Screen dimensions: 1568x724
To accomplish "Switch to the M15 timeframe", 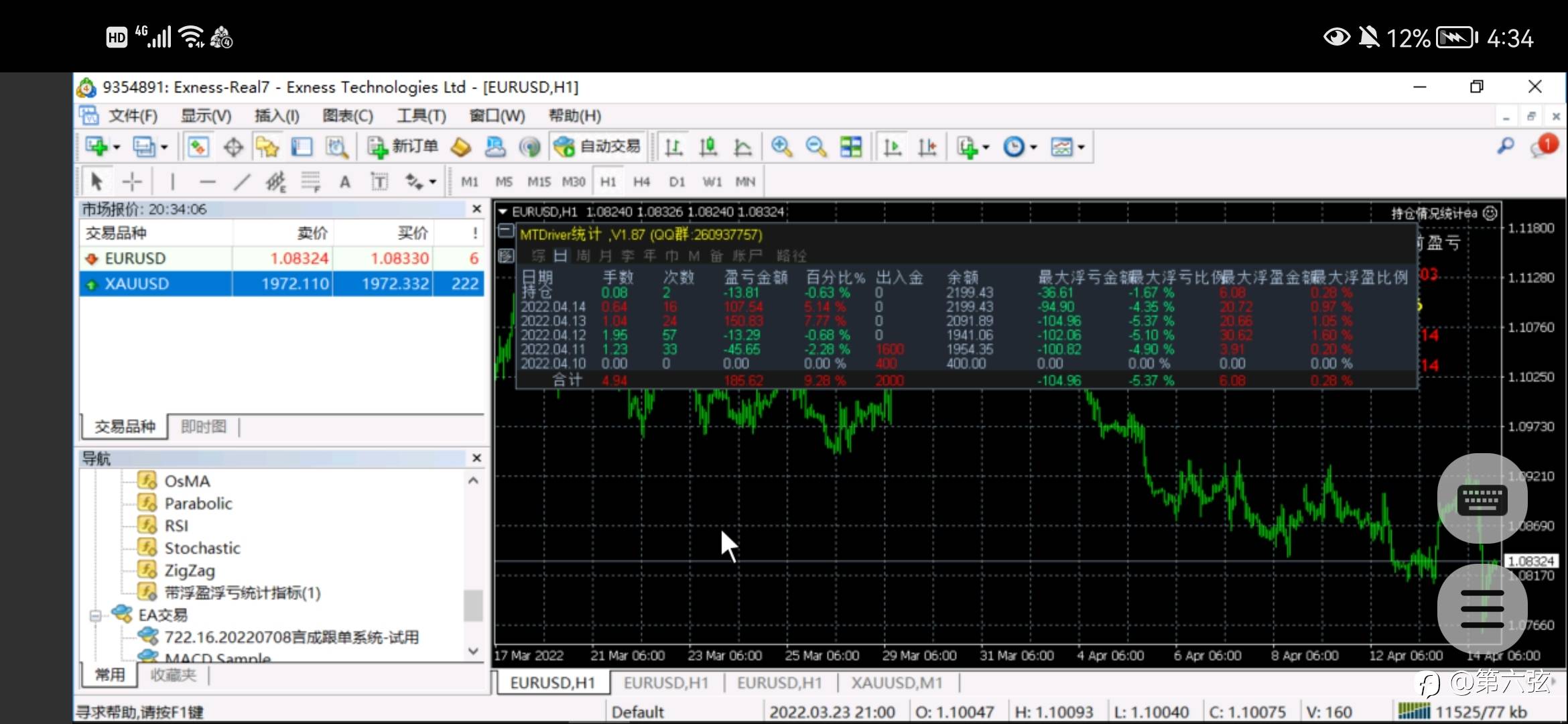I will [x=539, y=182].
